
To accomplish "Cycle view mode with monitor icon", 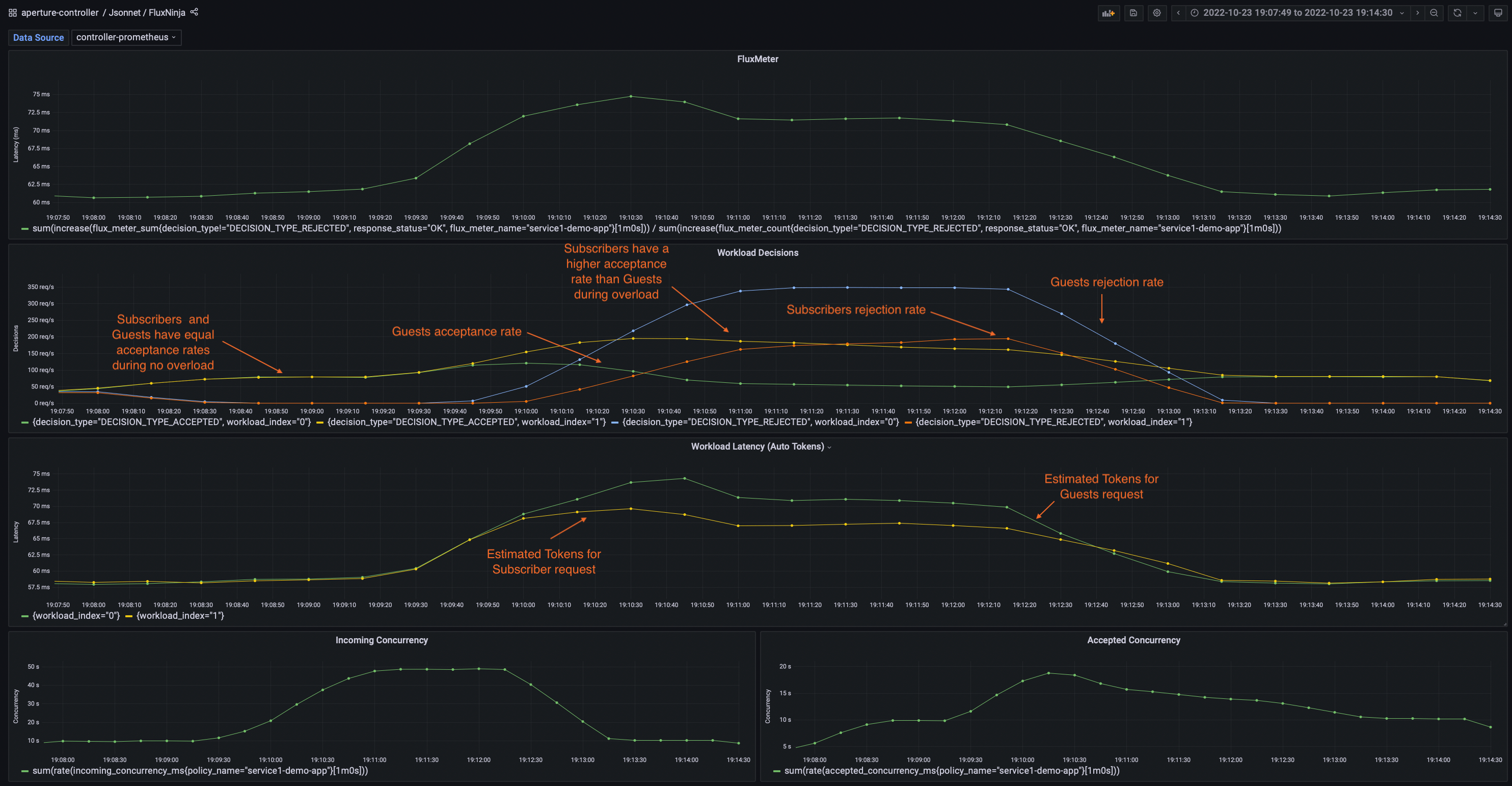I will coord(1498,13).
